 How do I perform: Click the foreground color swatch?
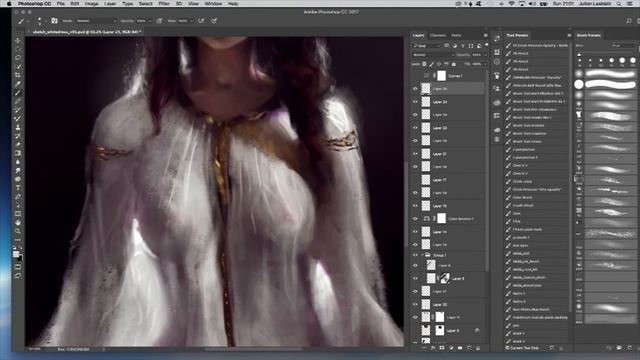pos(16,254)
